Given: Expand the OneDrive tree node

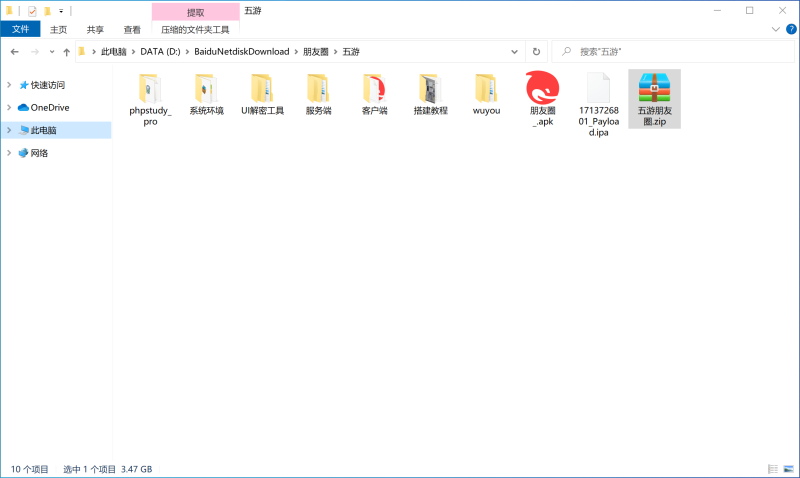Looking at the screenshot, I should (x=10, y=107).
